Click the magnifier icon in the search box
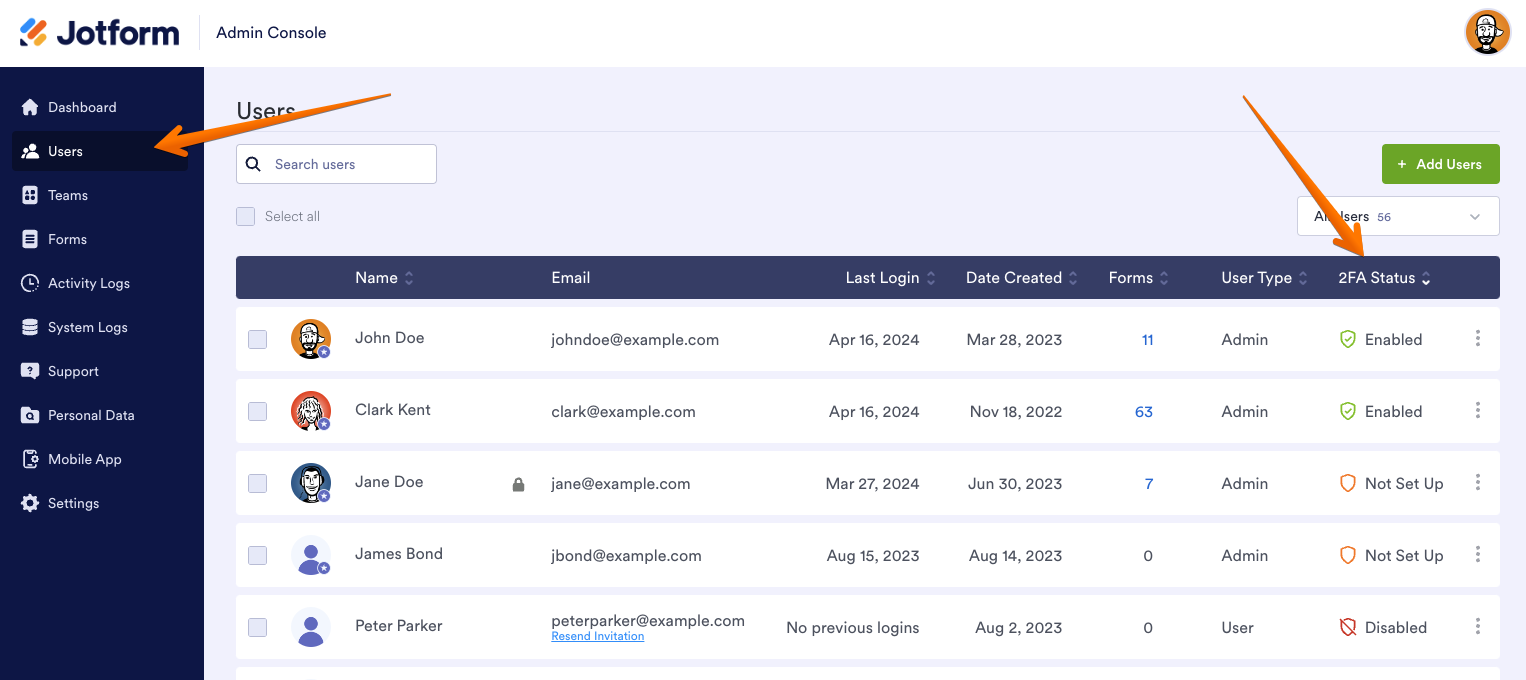The image size is (1526, 680). click(253, 164)
